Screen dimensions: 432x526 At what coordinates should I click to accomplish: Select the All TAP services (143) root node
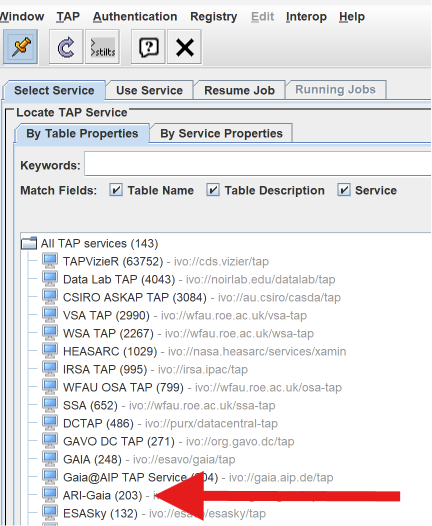coord(99,243)
